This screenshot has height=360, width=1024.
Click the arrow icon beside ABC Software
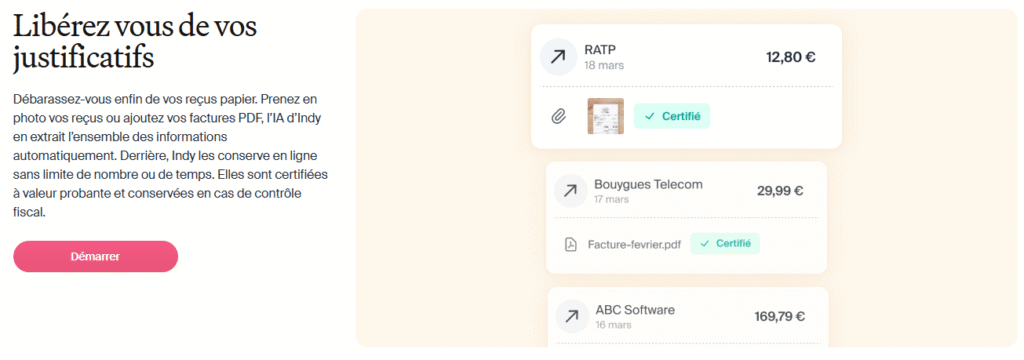coord(571,317)
